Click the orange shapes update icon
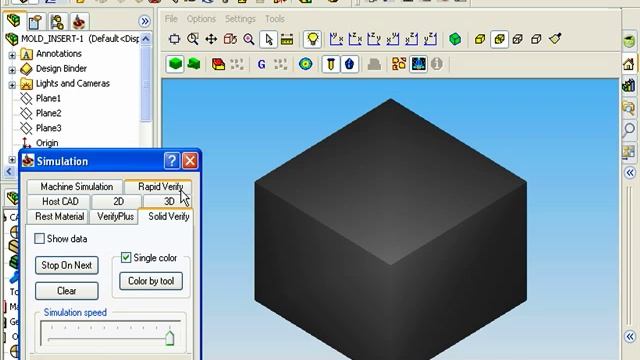The image size is (640, 360). [399, 64]
